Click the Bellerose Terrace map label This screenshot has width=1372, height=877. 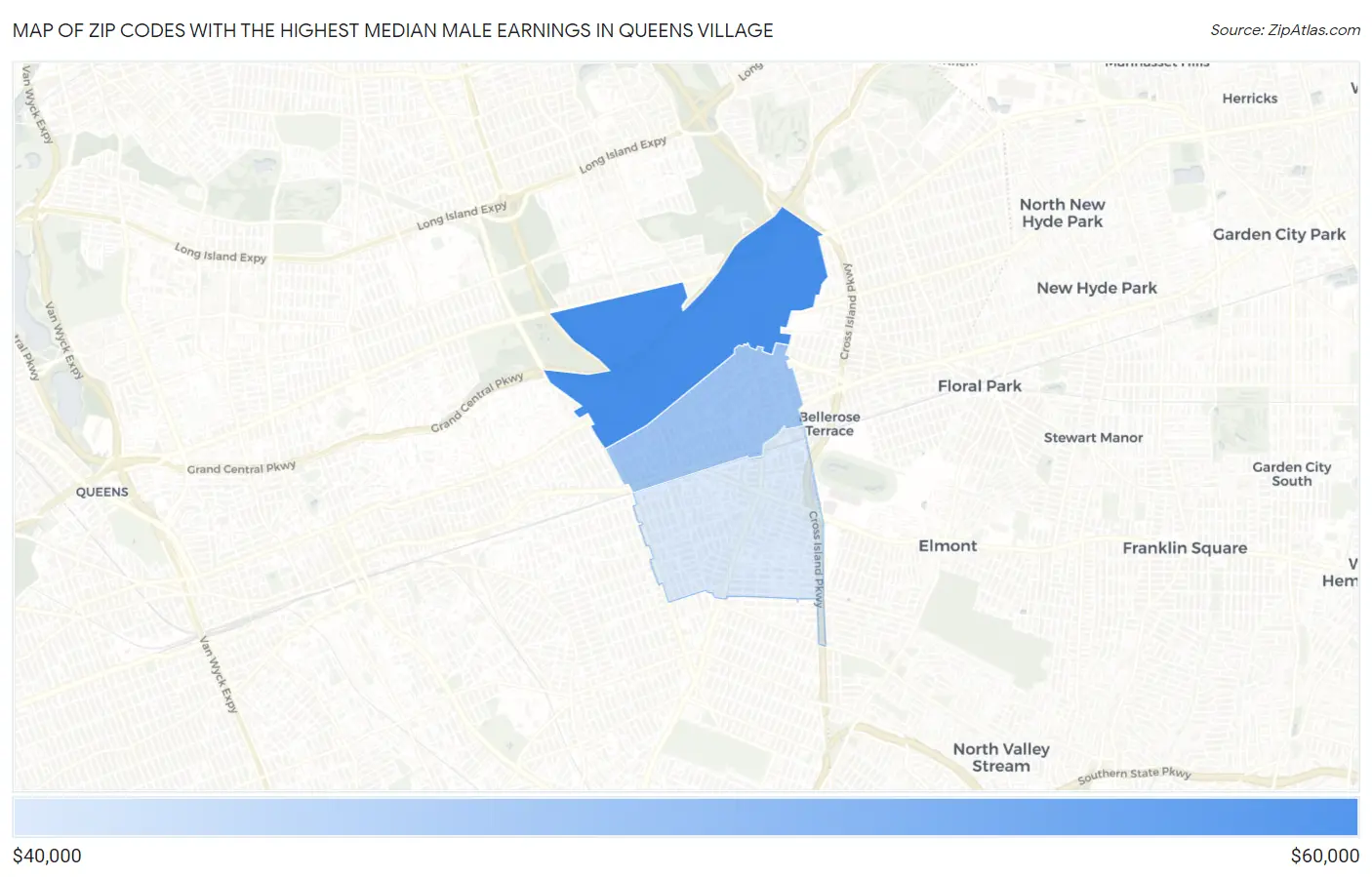coord(829,423)
